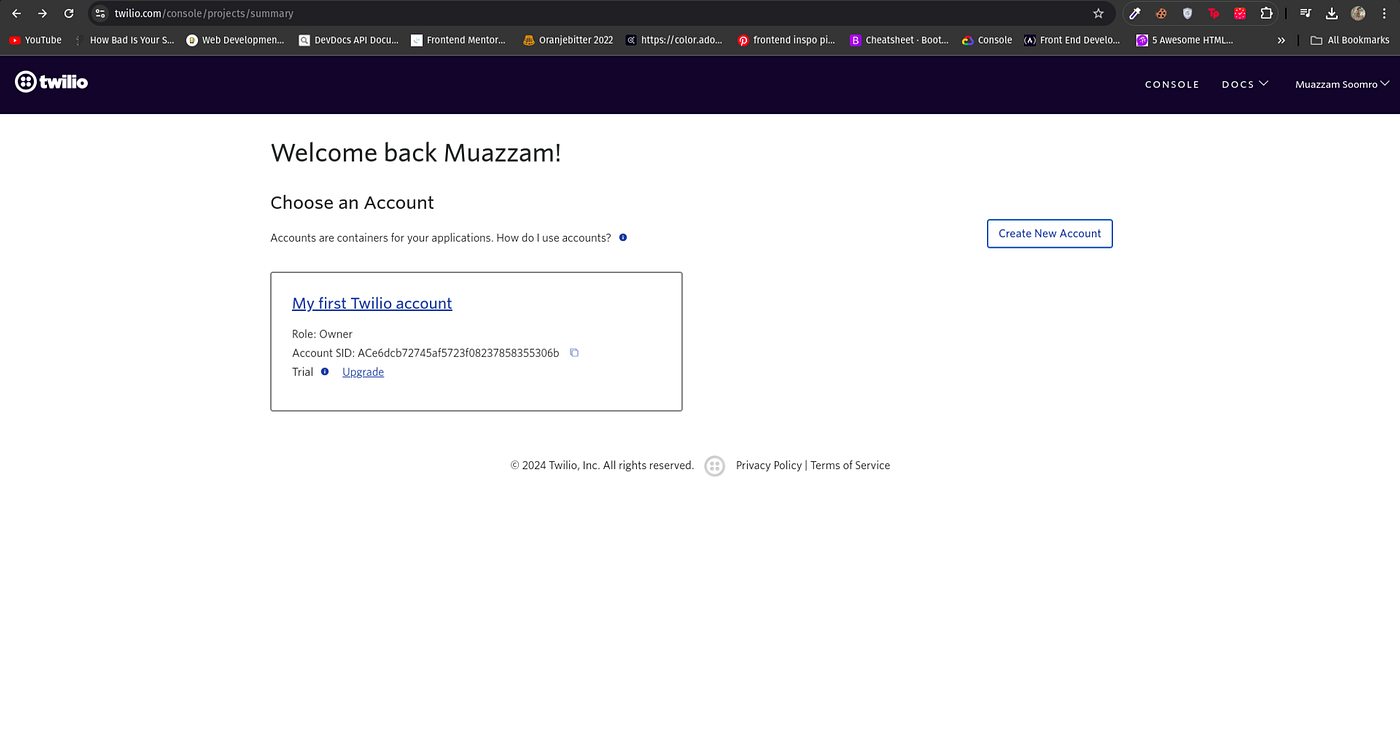Open the 'DevDocs API Docu...' bookmark

(348, 40)
